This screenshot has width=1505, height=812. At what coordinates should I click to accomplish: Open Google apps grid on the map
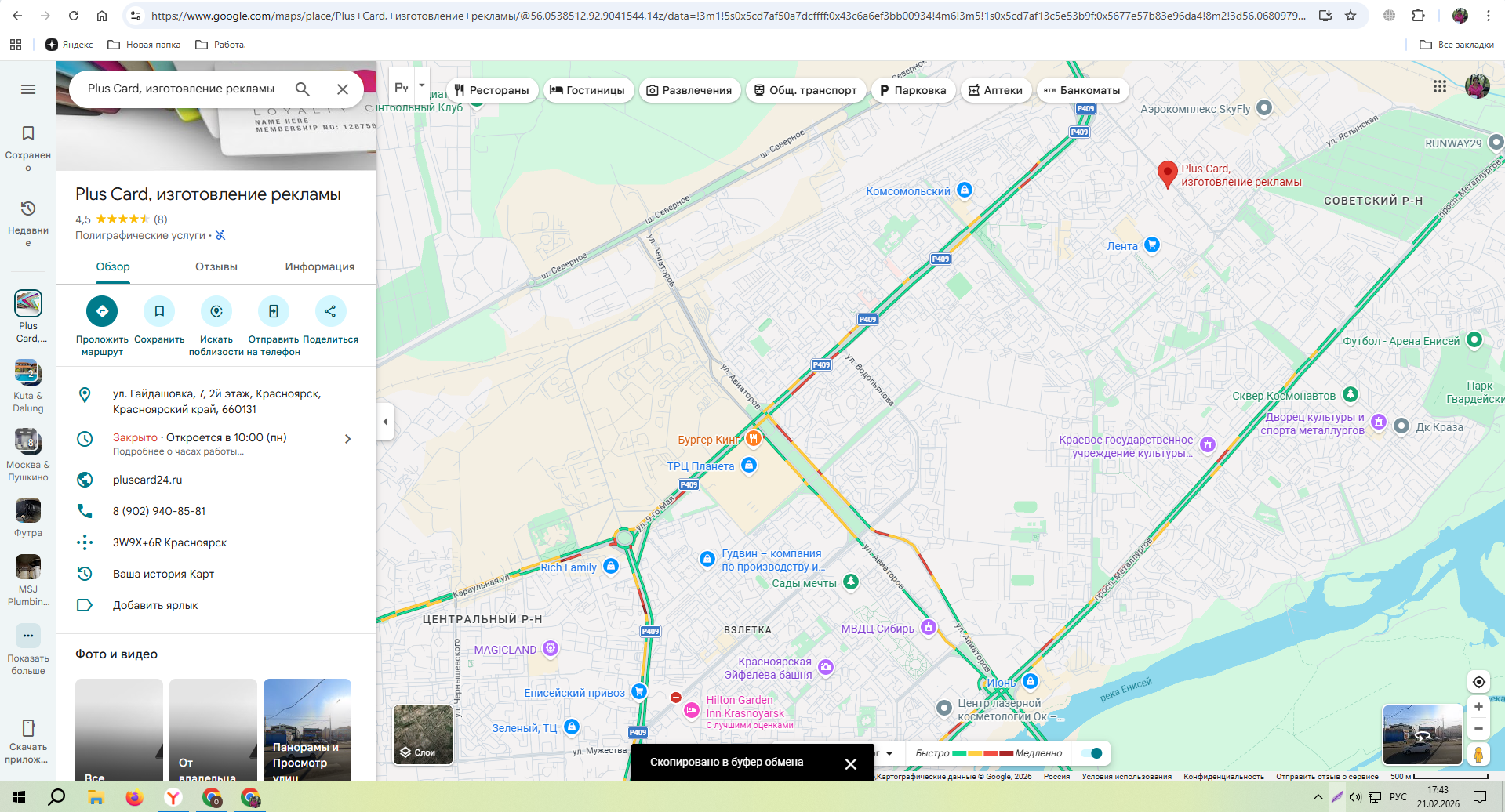click(x=1440, y=86)
